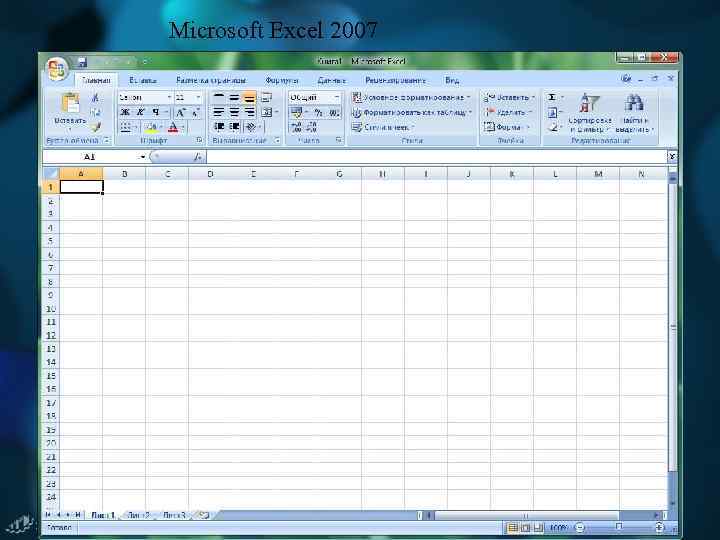
Task: Open Cell Styles (Стили ячеек) menu
Action: click(x=383, y=127)
